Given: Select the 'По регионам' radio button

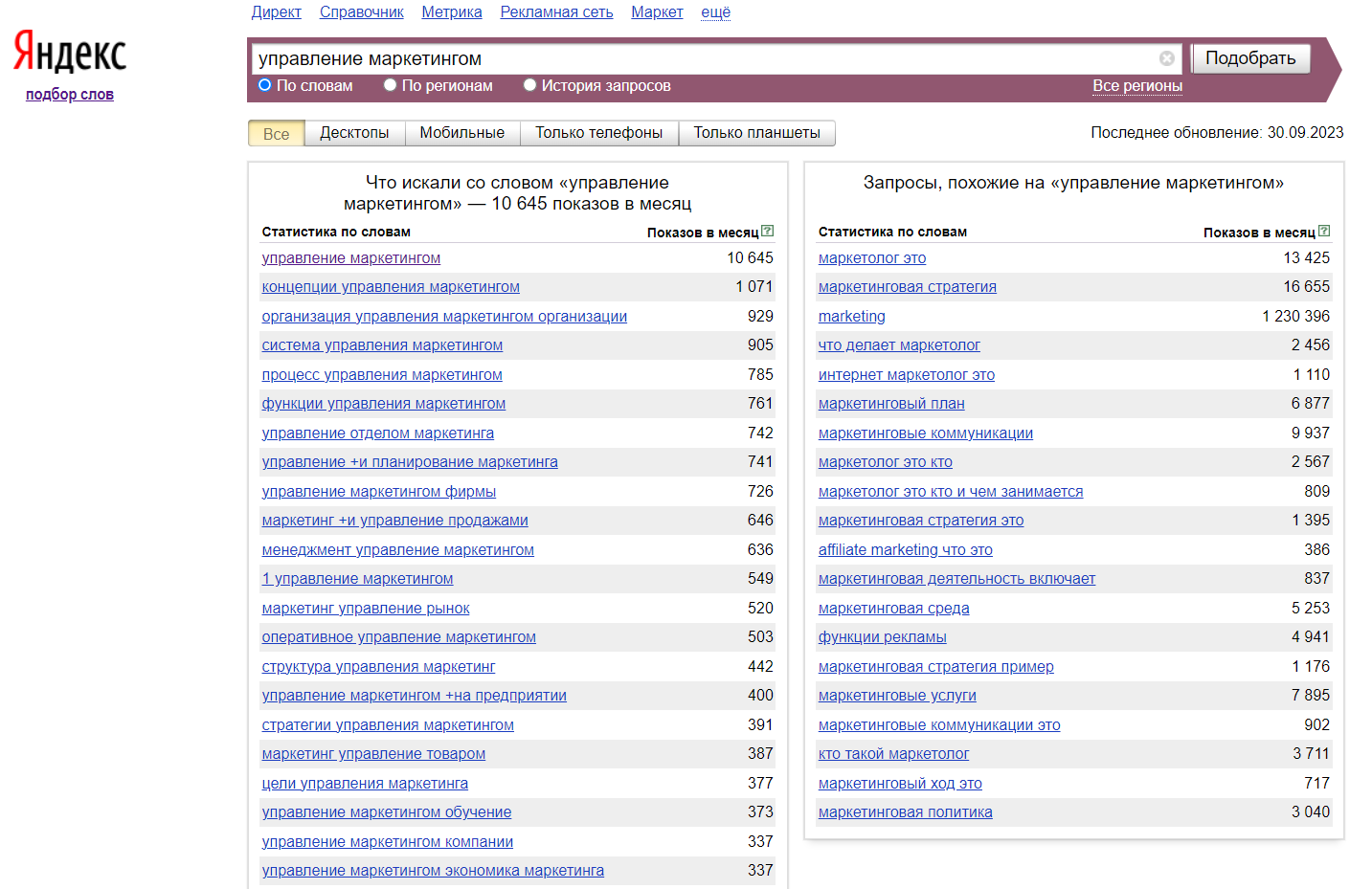Looking at the screenshot, I should pyautogui.click(x=390, y=85).
